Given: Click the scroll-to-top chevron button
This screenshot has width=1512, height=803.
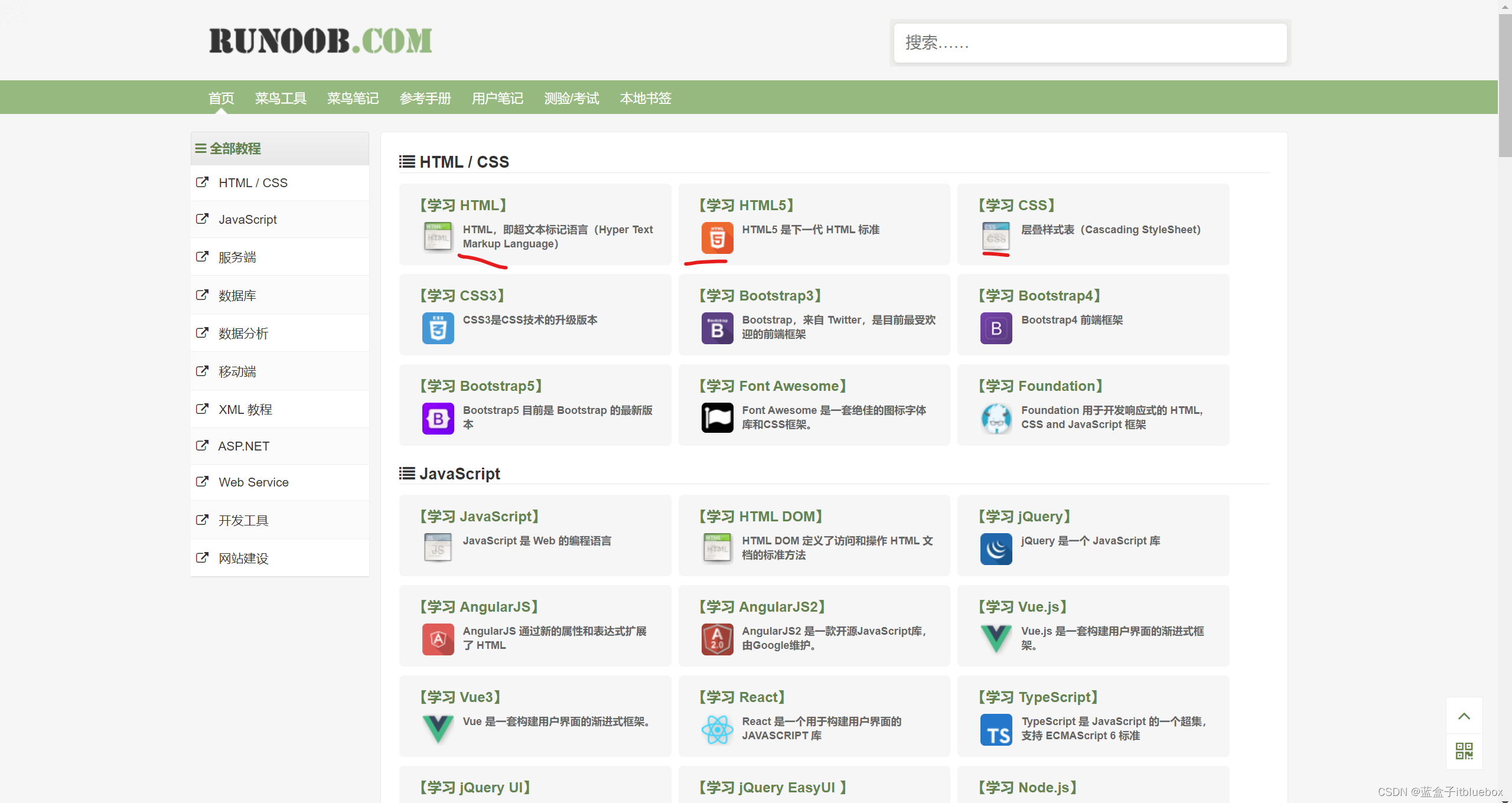Looking at the screenshot, I should (1464, 716).
